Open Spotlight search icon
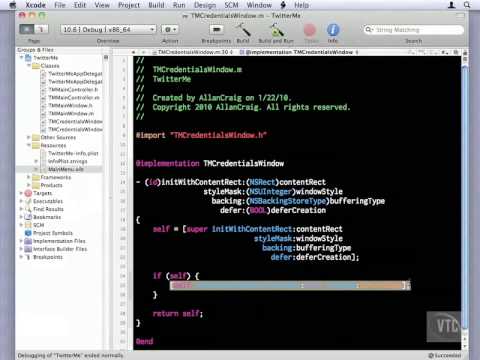Screen dimensions: 480x360 pyautogui.click(x=467, y=5)
